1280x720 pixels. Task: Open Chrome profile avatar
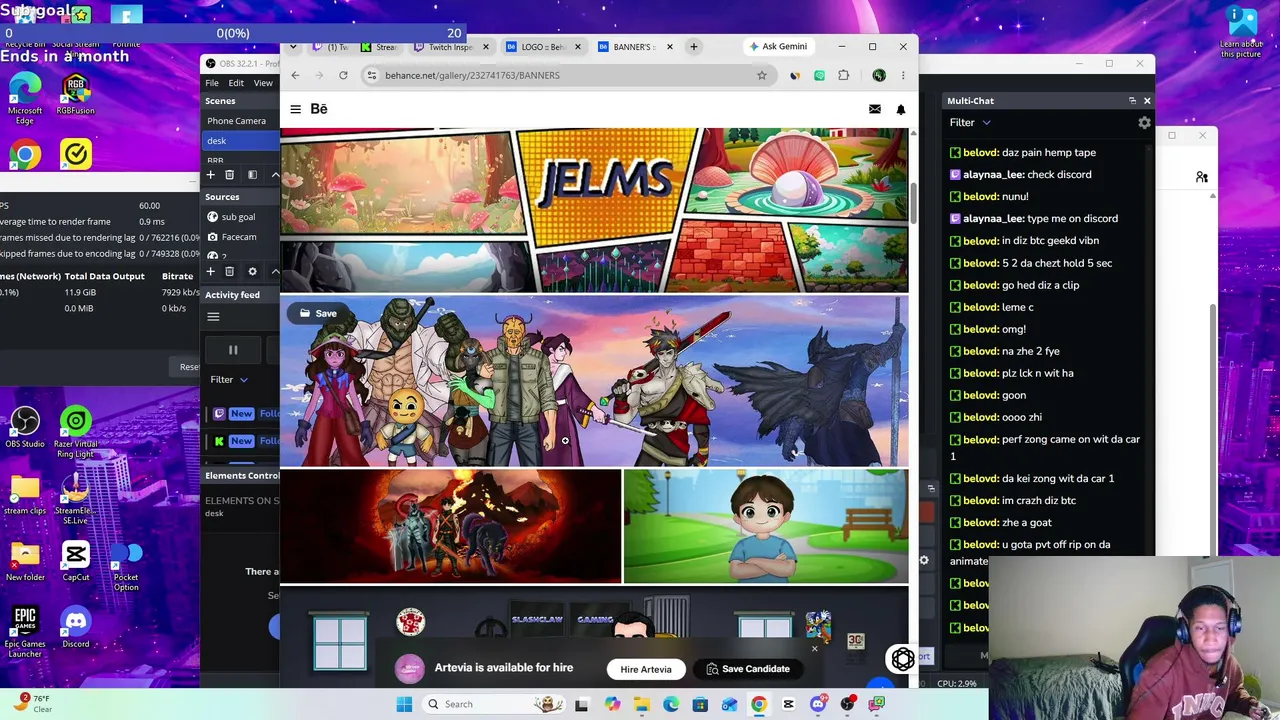click(x=879, y=75)
